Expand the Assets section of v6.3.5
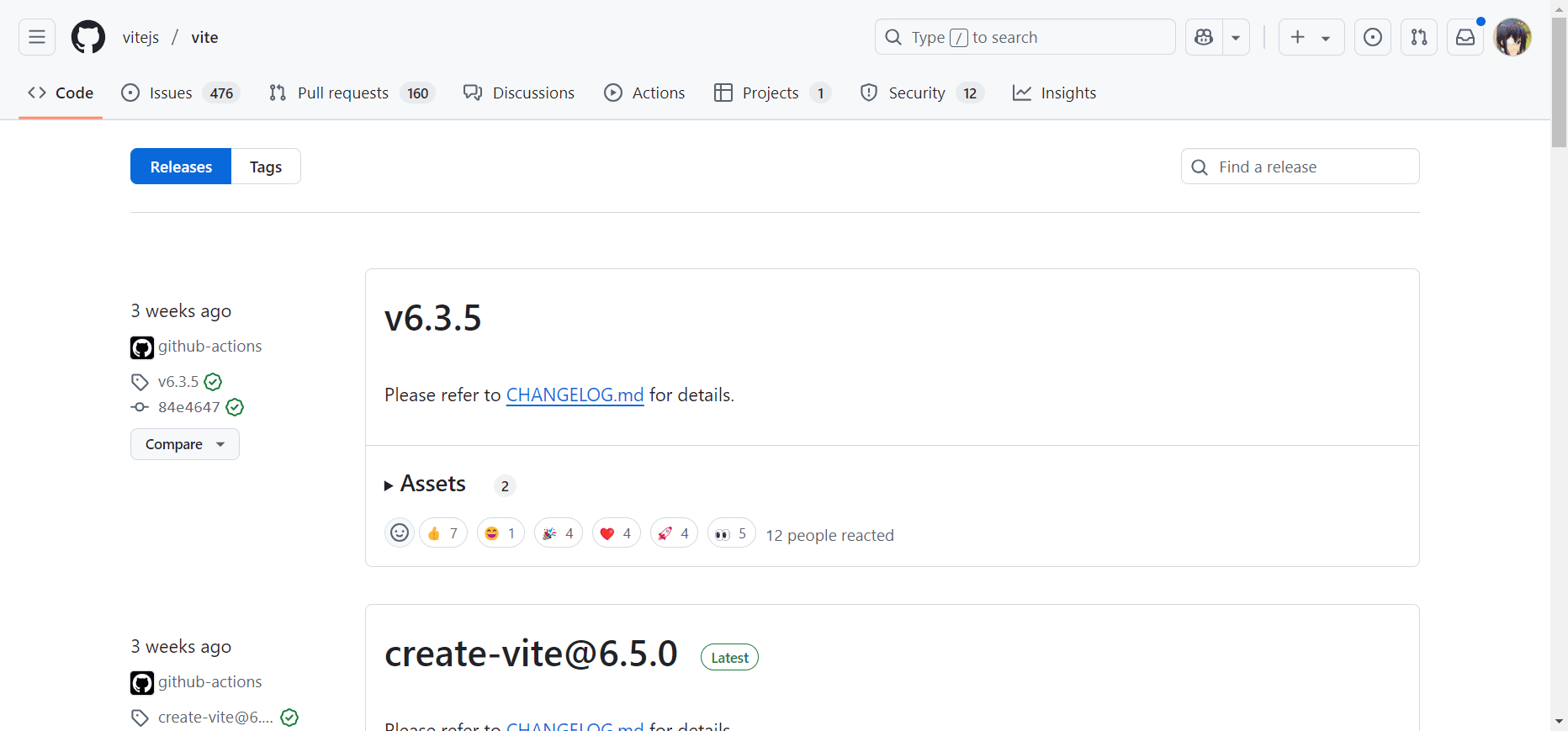This screenshot has width=1568, height=731. click(425, 484)
